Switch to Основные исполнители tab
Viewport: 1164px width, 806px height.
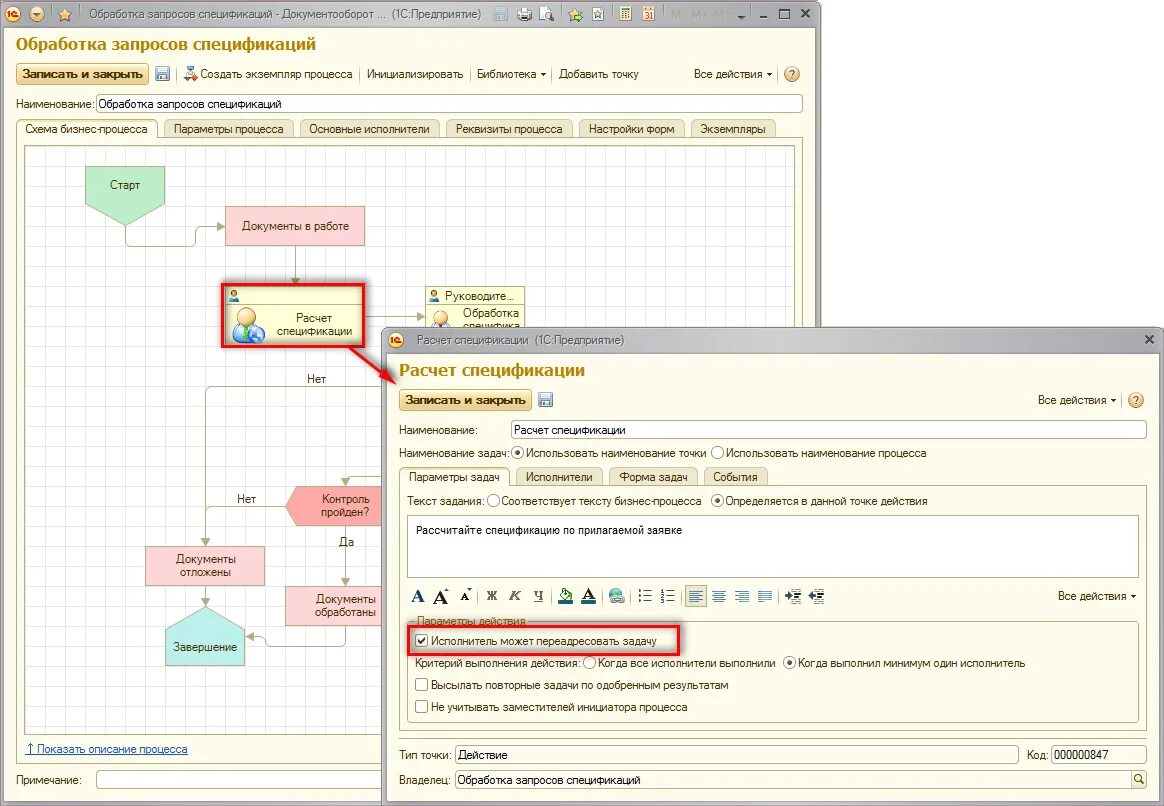(x=369, y=129)
